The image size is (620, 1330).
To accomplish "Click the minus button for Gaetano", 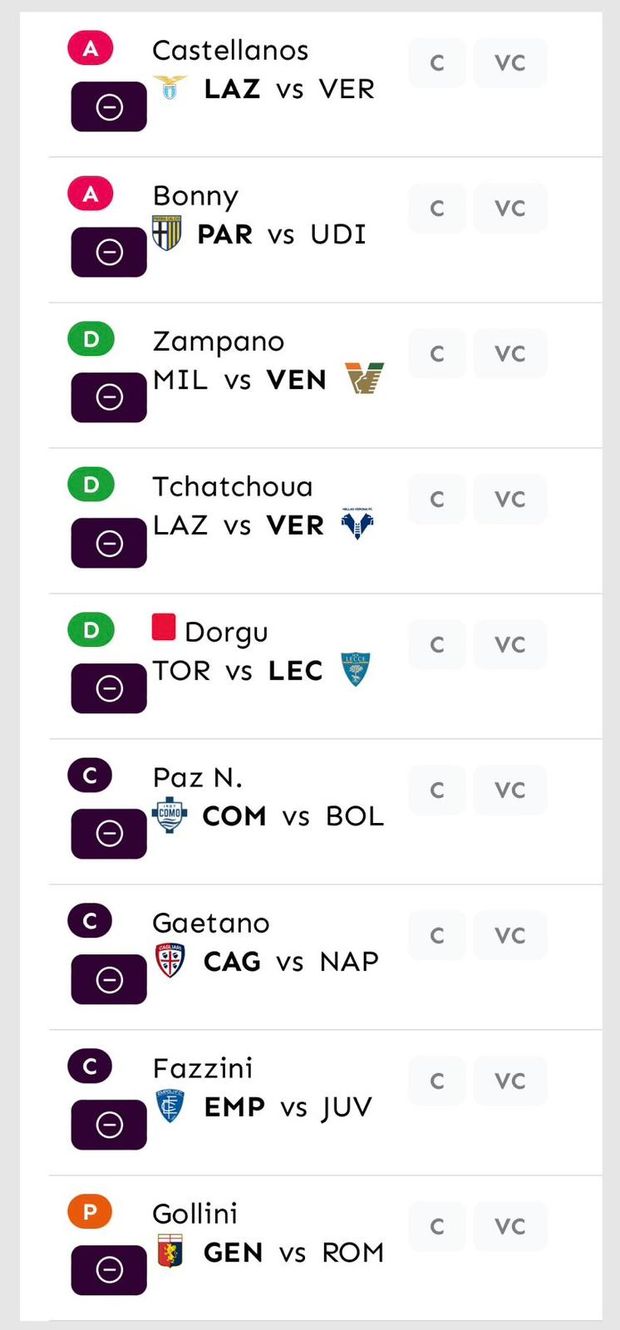I will pyautogui.click(x=109, y=979).
